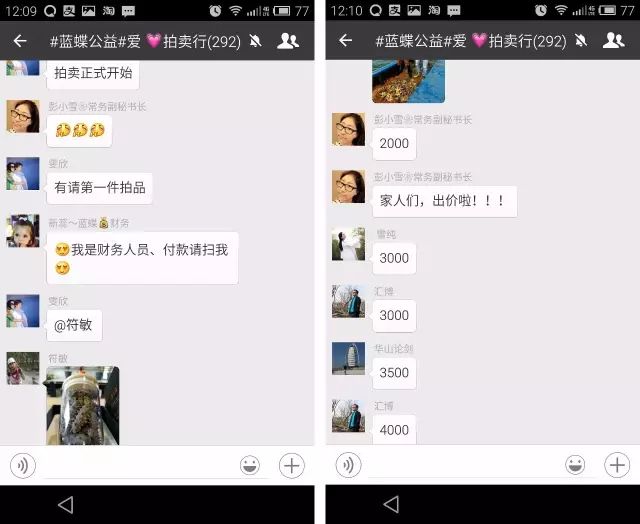This screenshot has height=524, width=640.
Task: Tap the 3500 bid message bubble
Action: [x=394, y=373]
